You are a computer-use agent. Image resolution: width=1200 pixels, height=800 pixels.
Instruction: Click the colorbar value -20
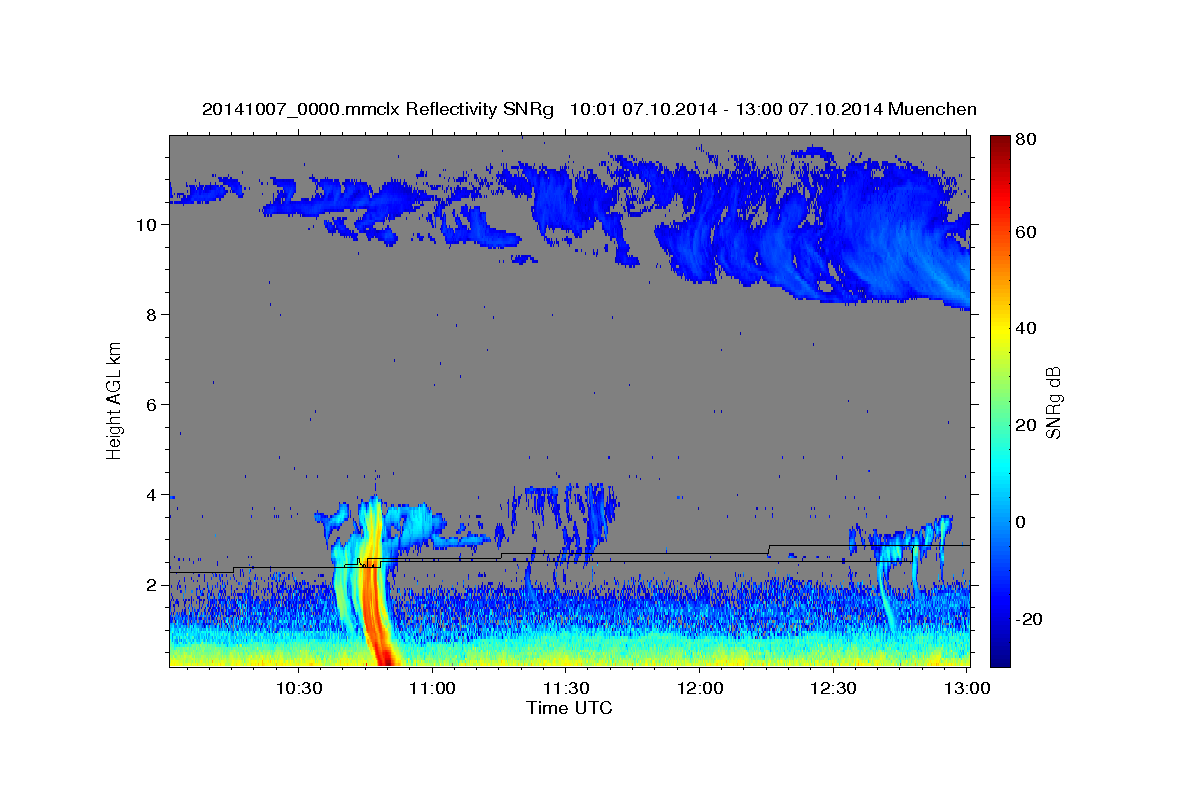pos(1027,618)
